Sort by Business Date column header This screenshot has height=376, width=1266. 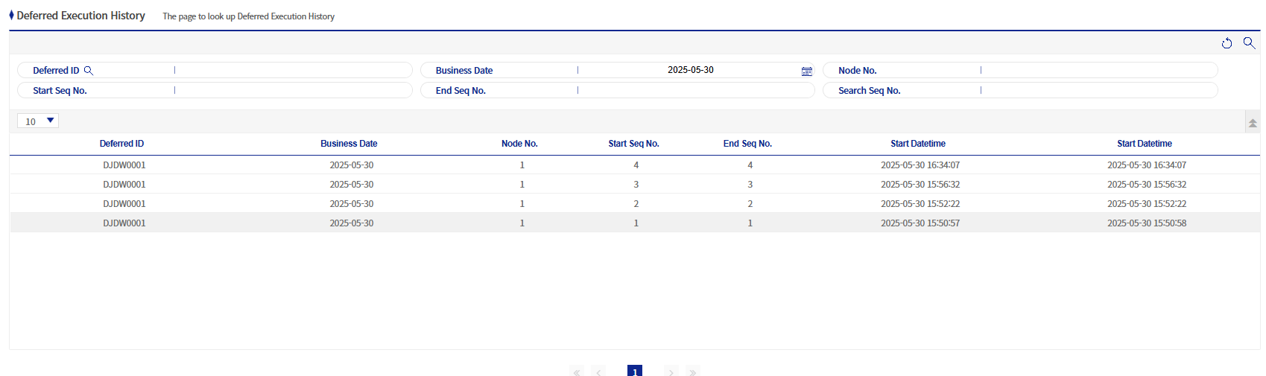[x=349, y=144]
